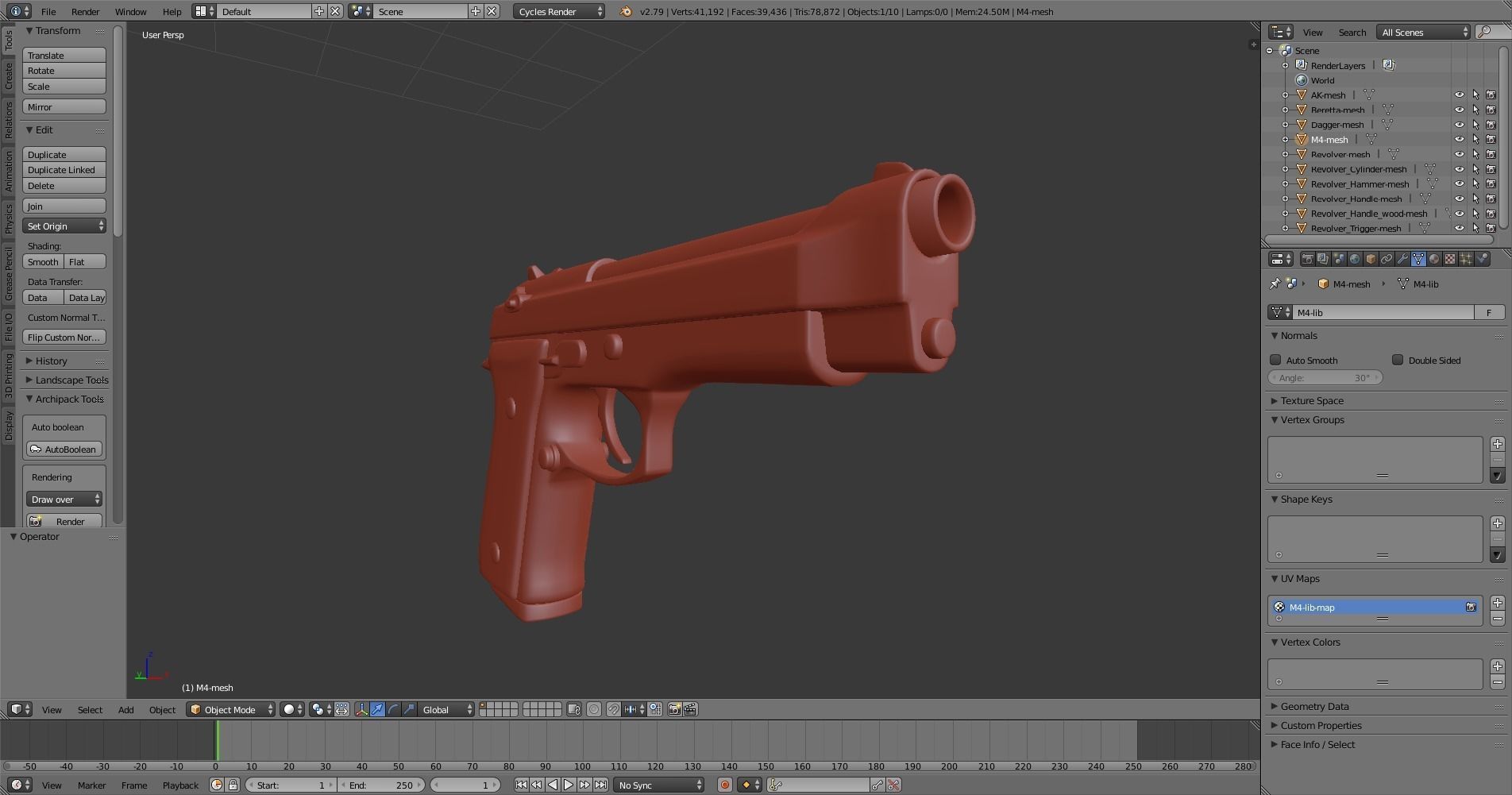The image size is (1512, 795).
Task: Open the Physics properties tab
Action: pos(1482,259)
